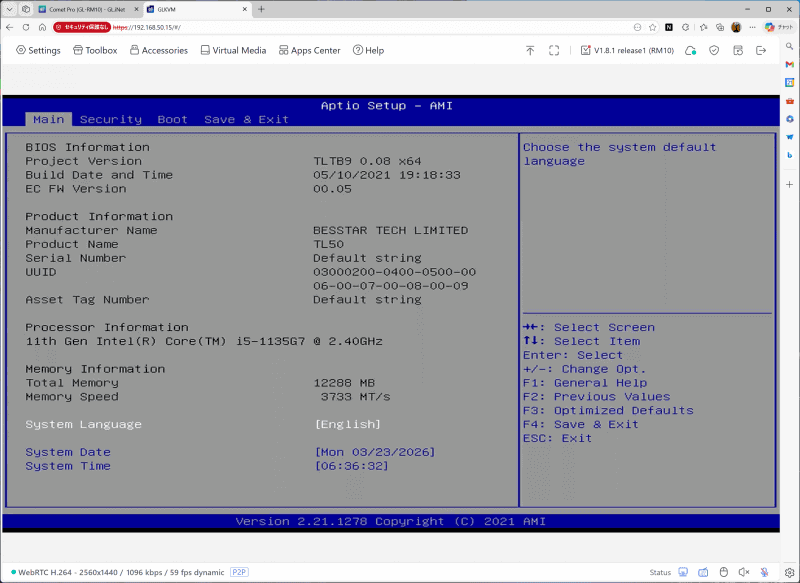Click the TLTB9 0.08 x64 project version
800x583 pixels.
367,161
